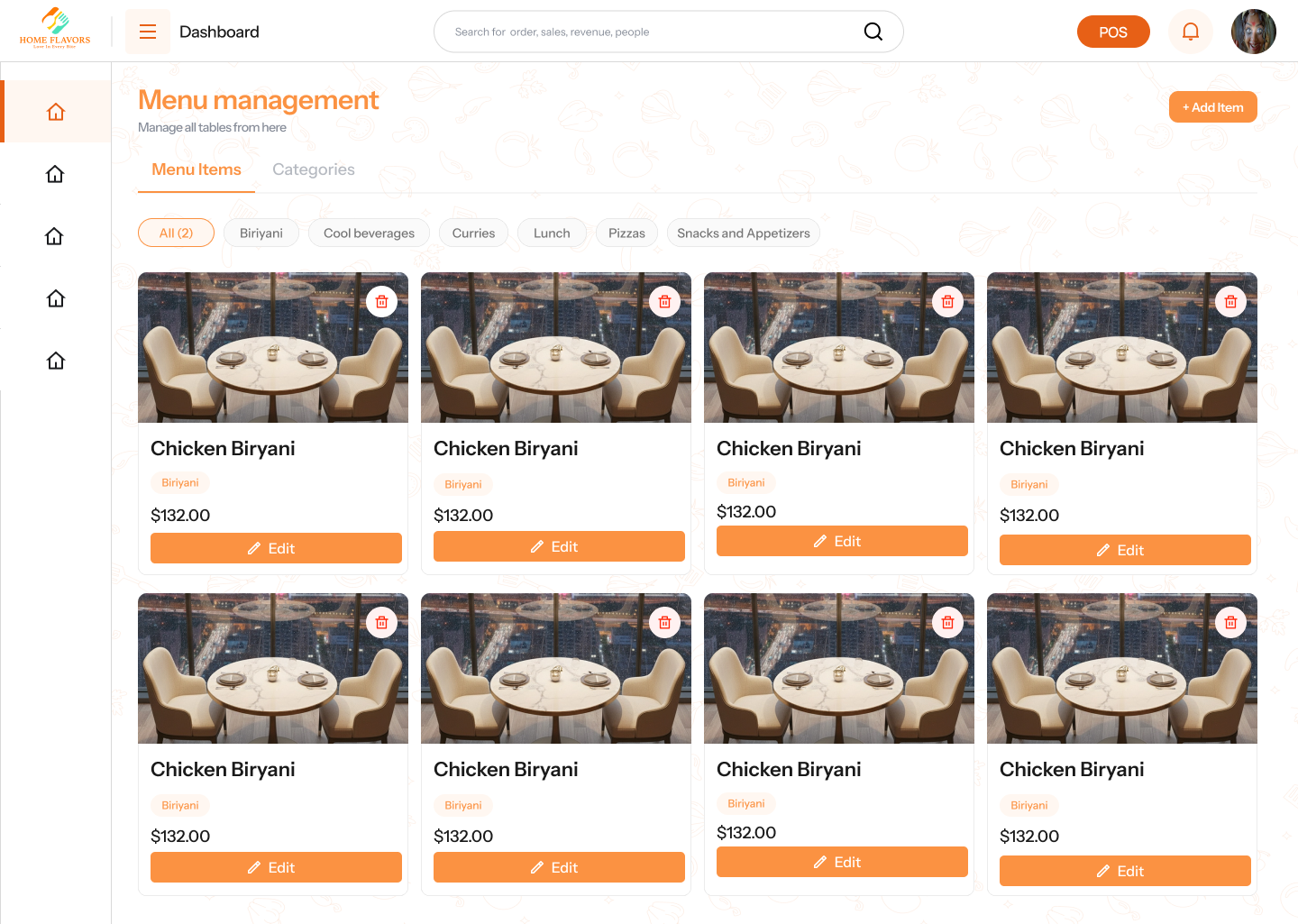Filter menu by Pizzas category
Viewport: 1298px width, 924px height.
[626, 233]
